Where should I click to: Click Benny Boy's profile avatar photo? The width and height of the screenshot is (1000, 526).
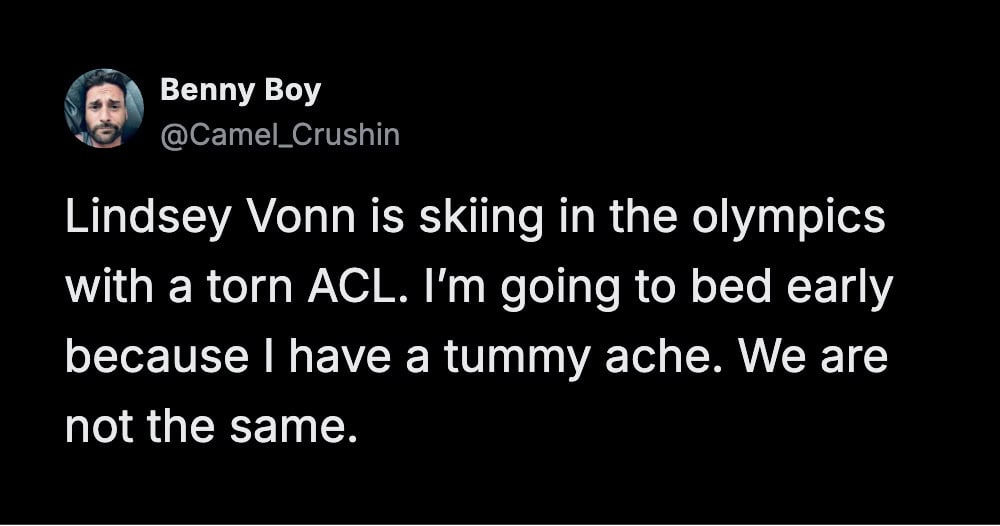click(x=104, y=109)
